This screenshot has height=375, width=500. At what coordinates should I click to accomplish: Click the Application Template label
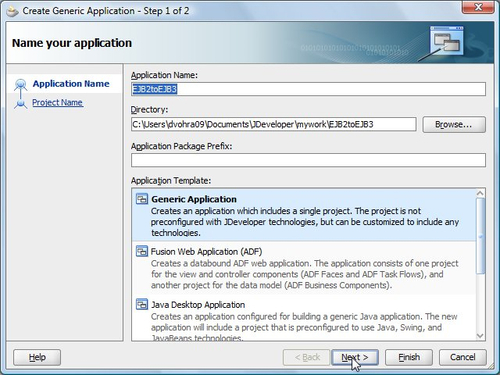tap(171, 181)
